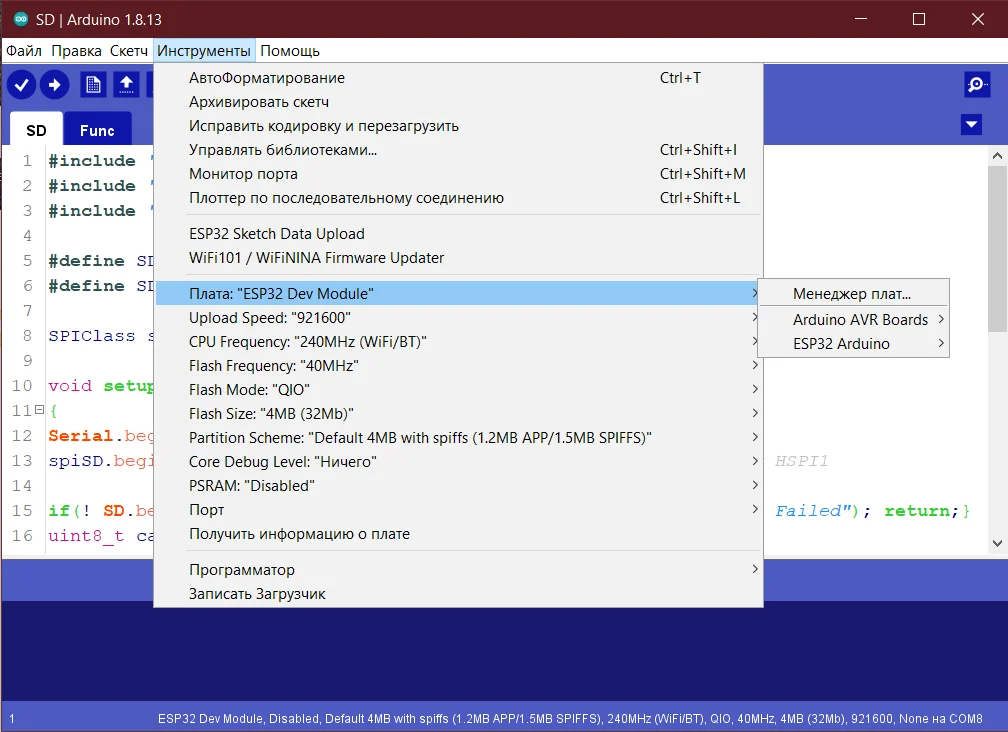Expand Flash Mode: "QIO" submenu

(459, 389)
